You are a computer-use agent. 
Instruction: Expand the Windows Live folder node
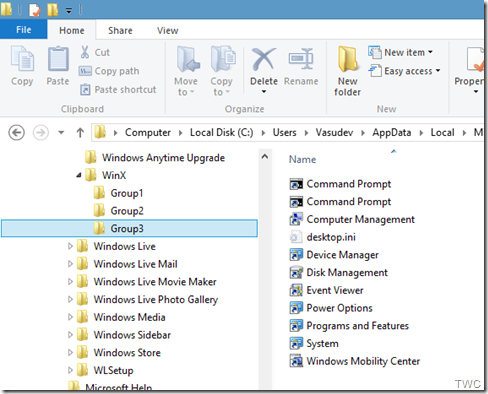tap(70, 246)
